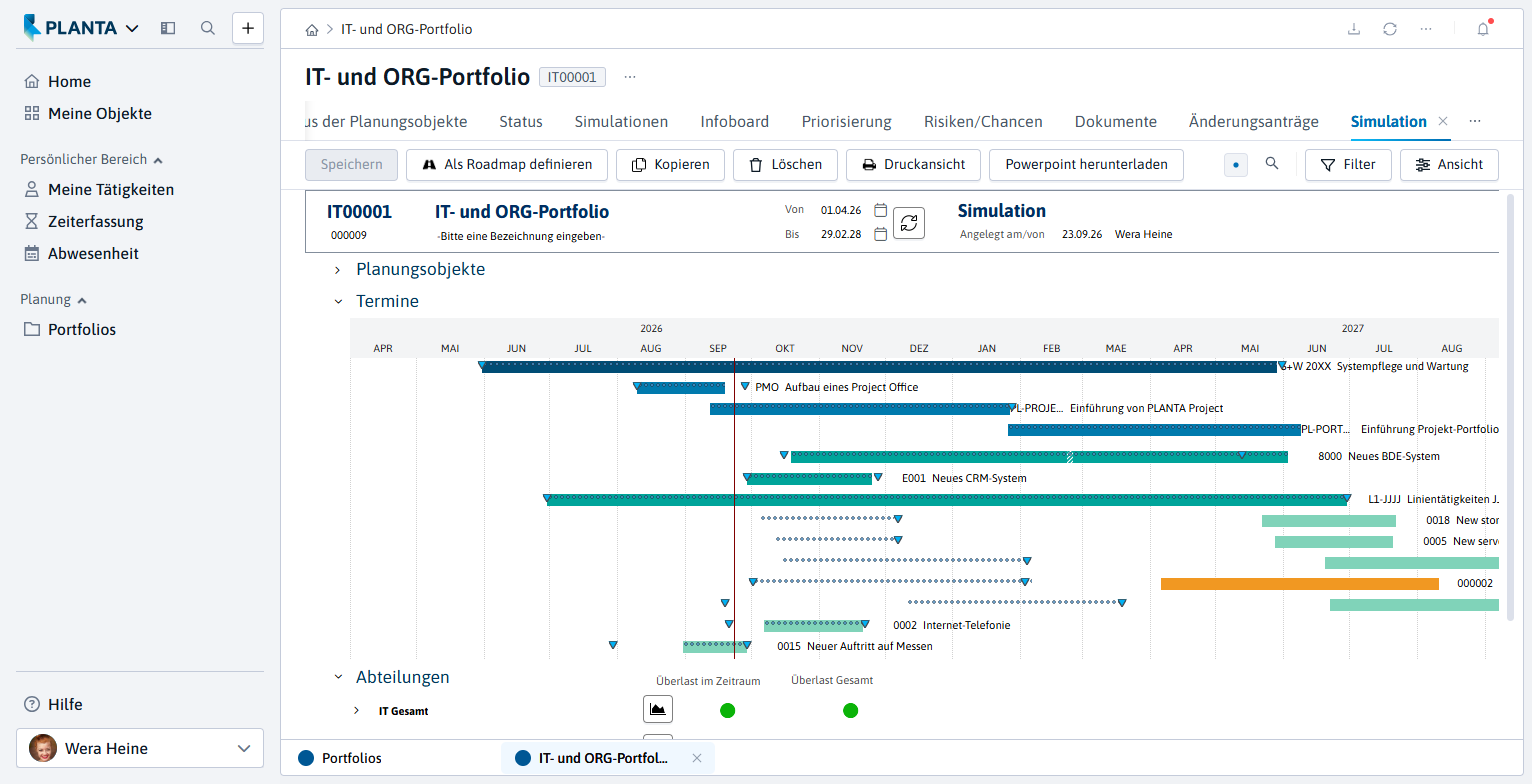Open the calendar picker for the Von date
1532x784 pixels.
tap(880, 210)
